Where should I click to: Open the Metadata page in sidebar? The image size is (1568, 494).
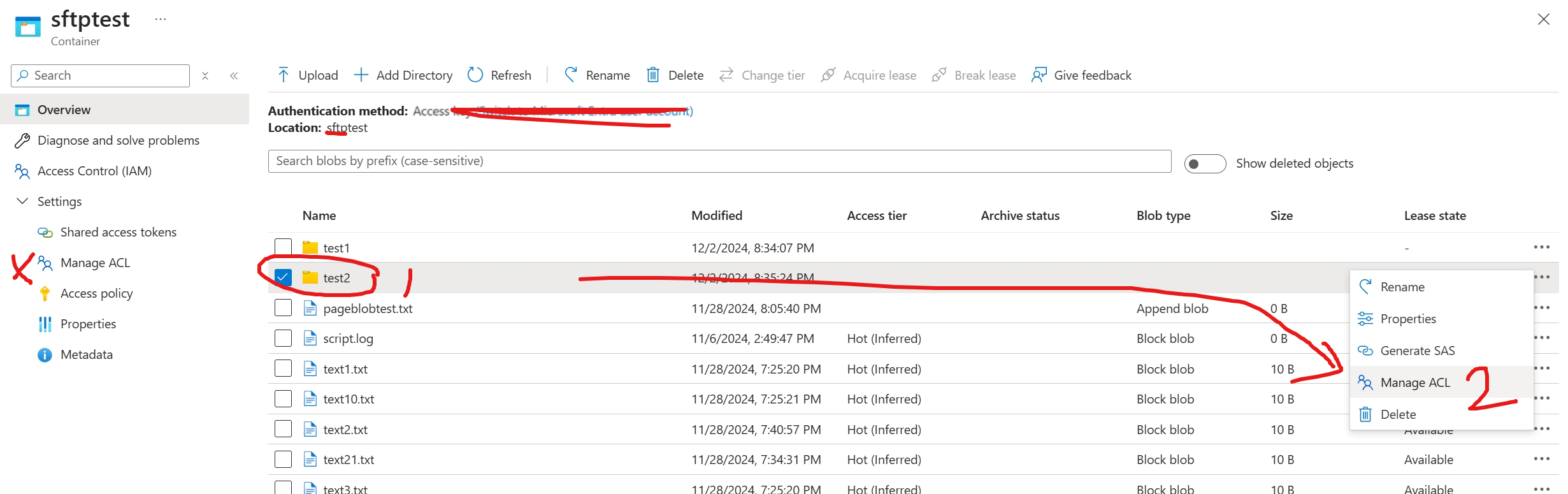86,354
